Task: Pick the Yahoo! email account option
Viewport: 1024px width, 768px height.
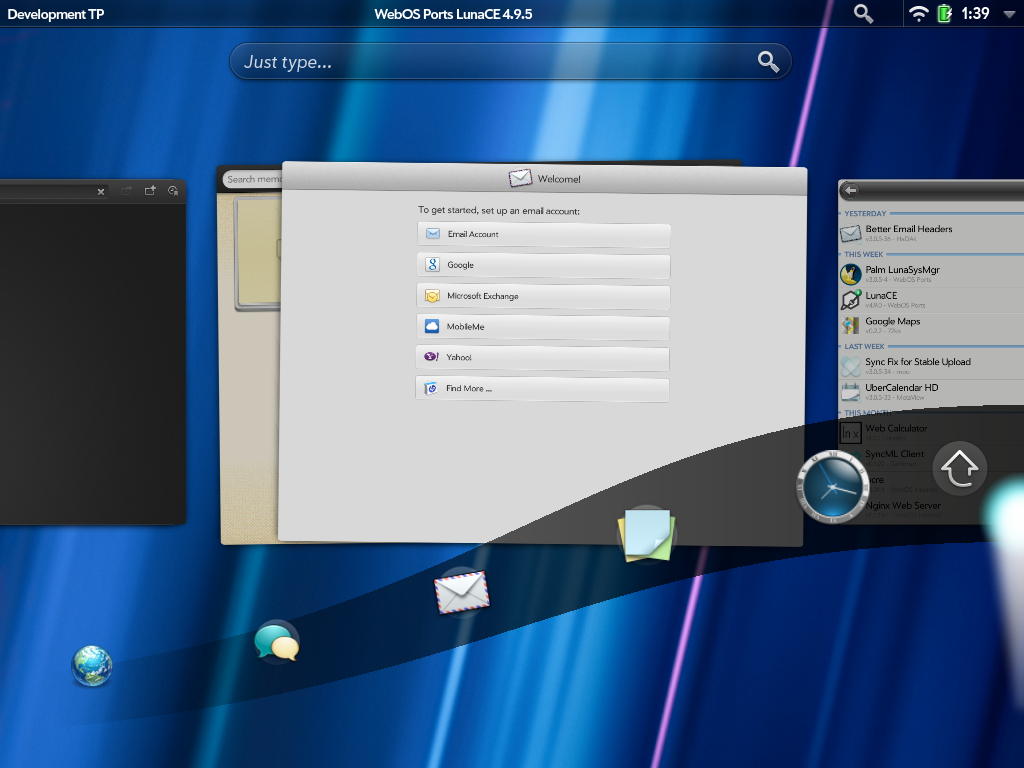Action: click(542, 357)
